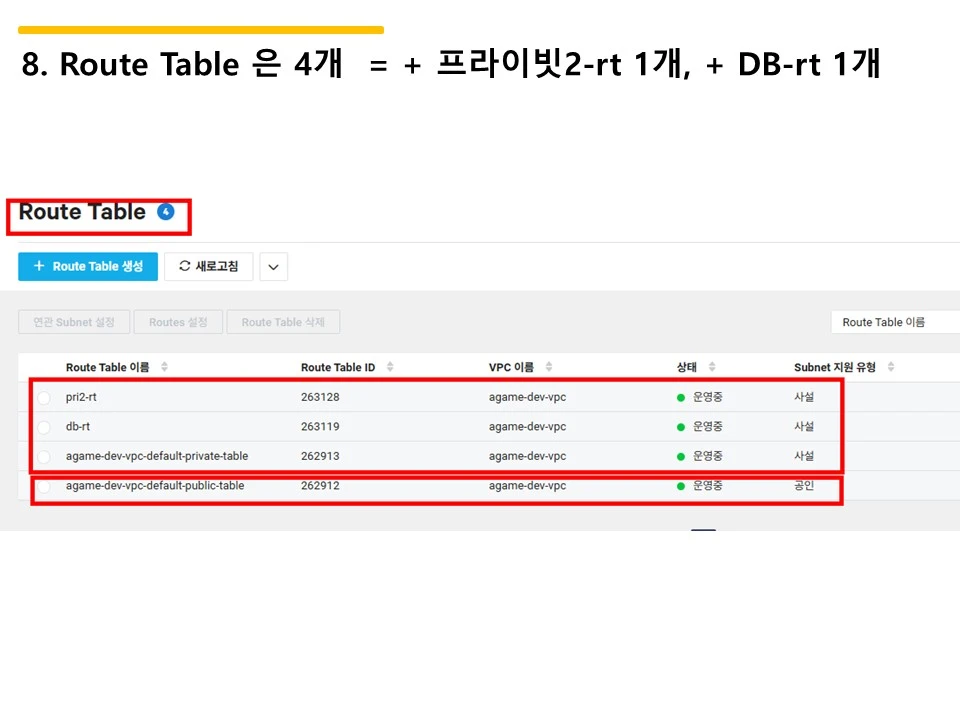Viewport: 960px width, 720px height.
Task: Click the Route Table 생성 button
Action: [88, 266]
